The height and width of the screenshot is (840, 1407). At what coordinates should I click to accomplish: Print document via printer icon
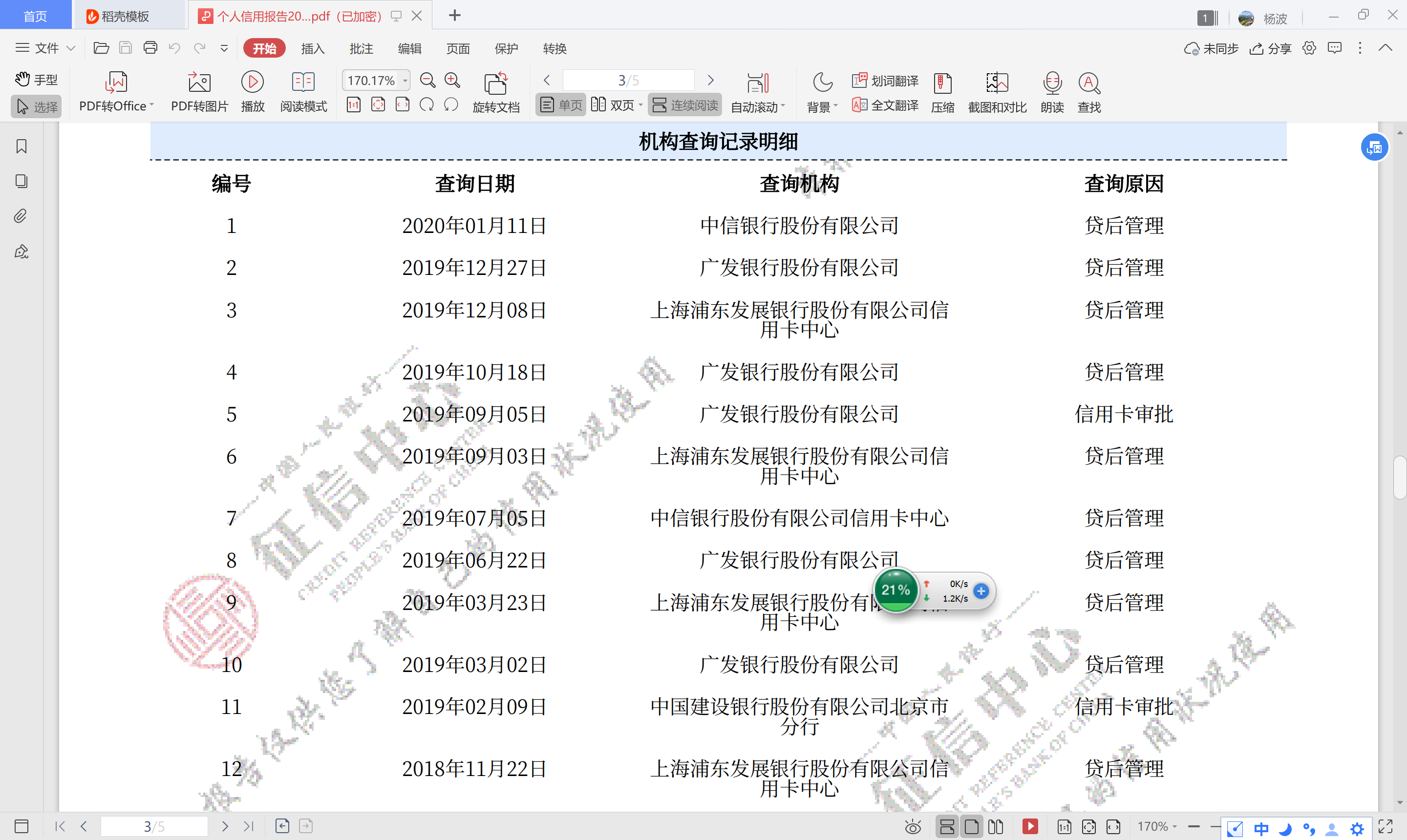(150, 48)
